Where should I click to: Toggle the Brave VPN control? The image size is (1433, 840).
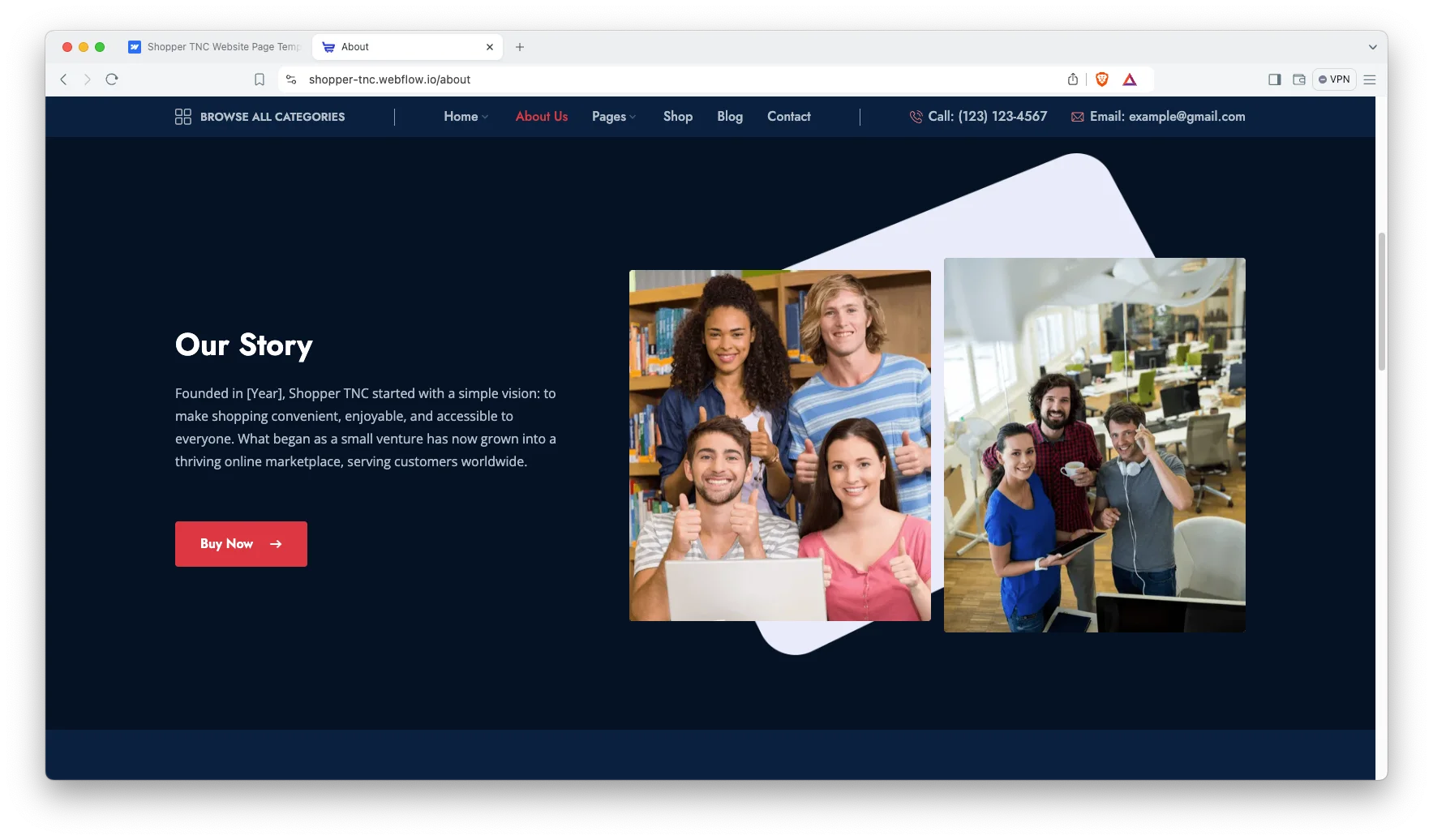point(1334,79)
